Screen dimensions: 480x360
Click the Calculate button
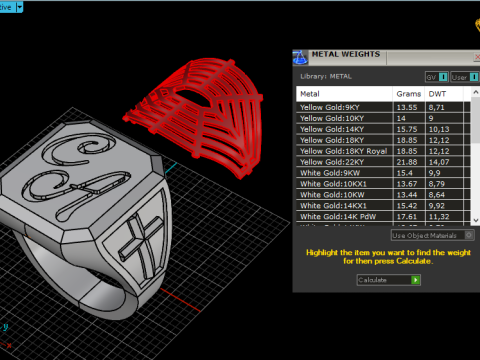(389, 280)
